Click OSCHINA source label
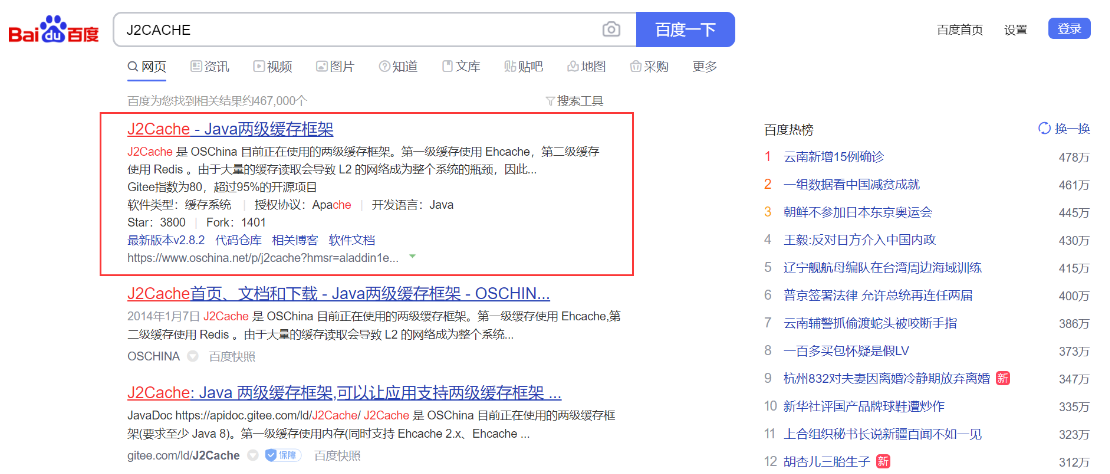Screen dimensions: 1110x474 click(x=154, y=357)
